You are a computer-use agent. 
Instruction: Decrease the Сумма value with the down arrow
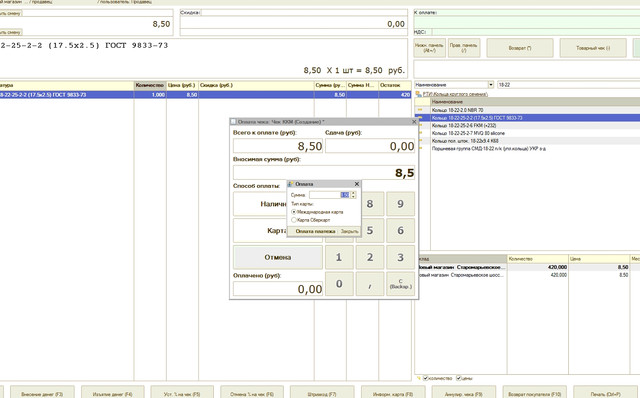[353, 197]
